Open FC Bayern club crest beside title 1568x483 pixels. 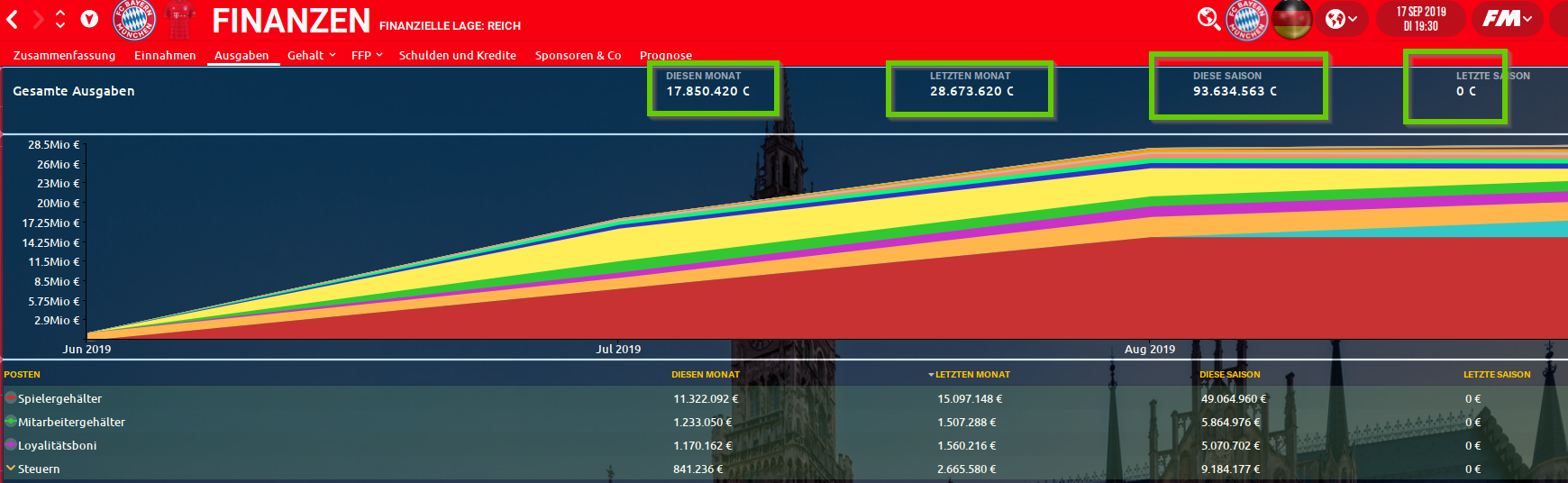point(134,19)
